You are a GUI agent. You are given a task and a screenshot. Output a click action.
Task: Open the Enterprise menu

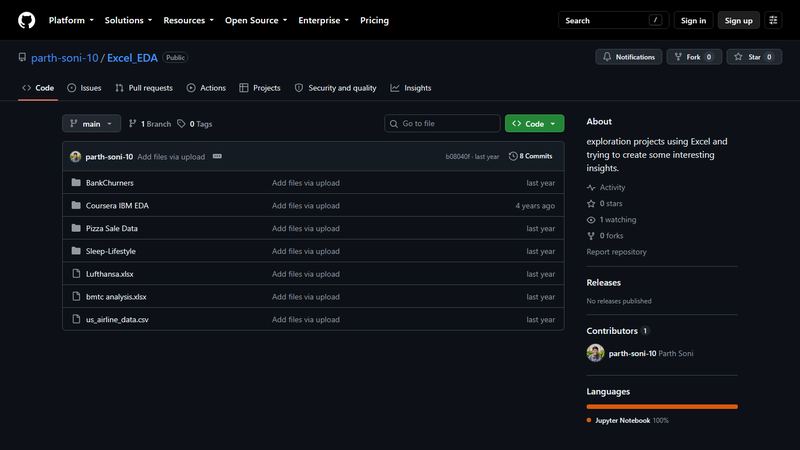(323, 20)
